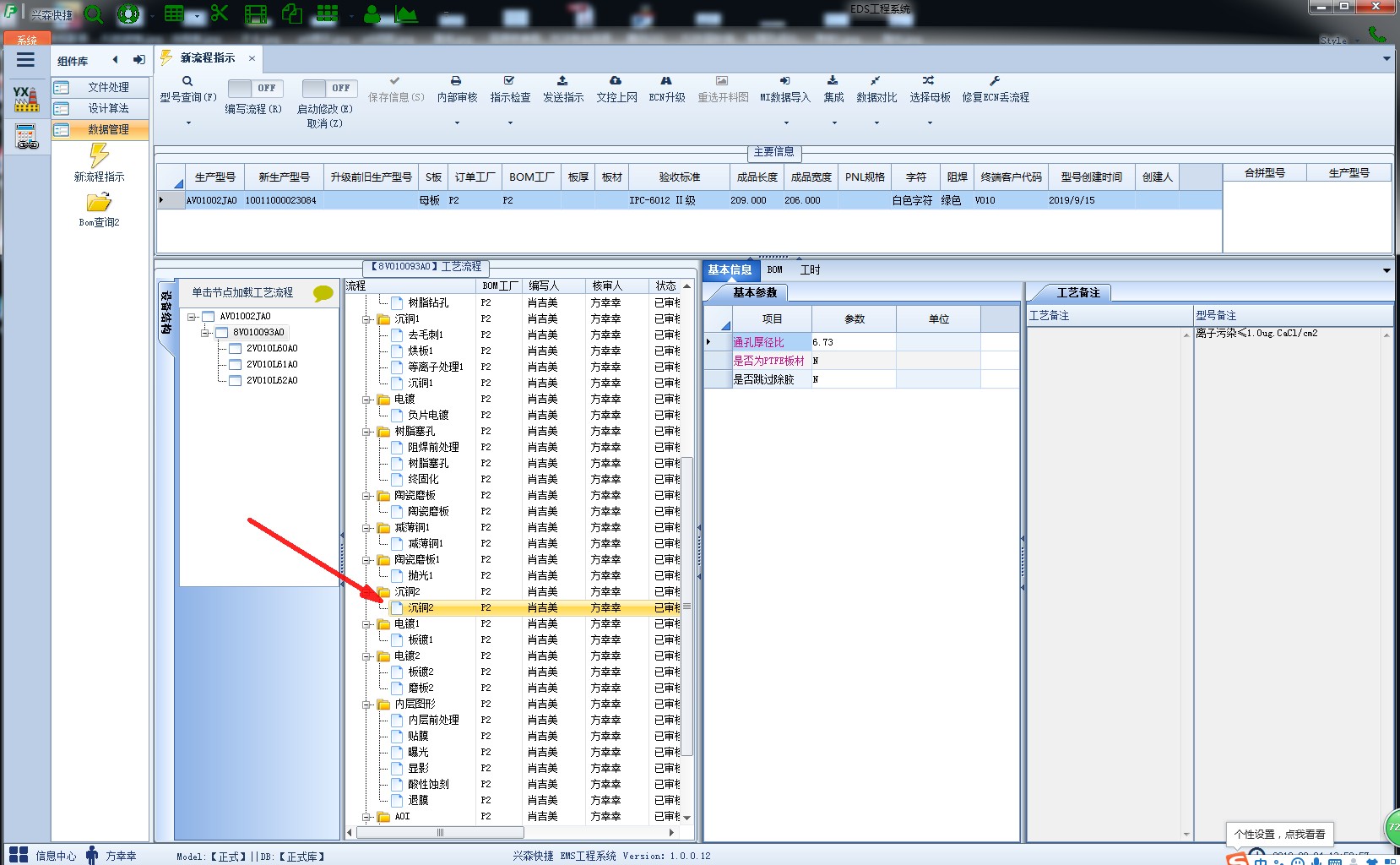This screenshot has height=865, width=1400.
Task: Click MI数据导入 toolbar icon
Action: [784, 81]
